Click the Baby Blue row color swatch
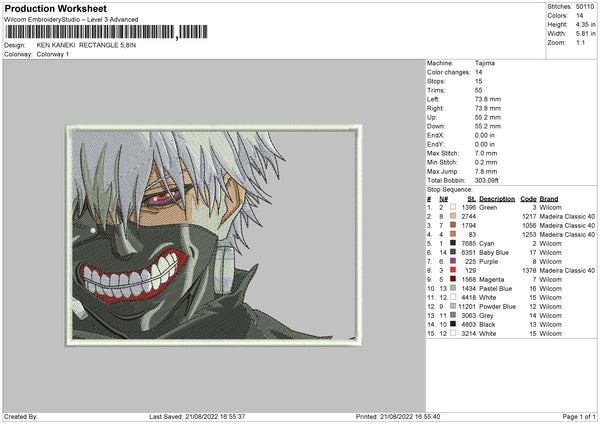This screenshot has height=424, width=600. click(453, 252)
